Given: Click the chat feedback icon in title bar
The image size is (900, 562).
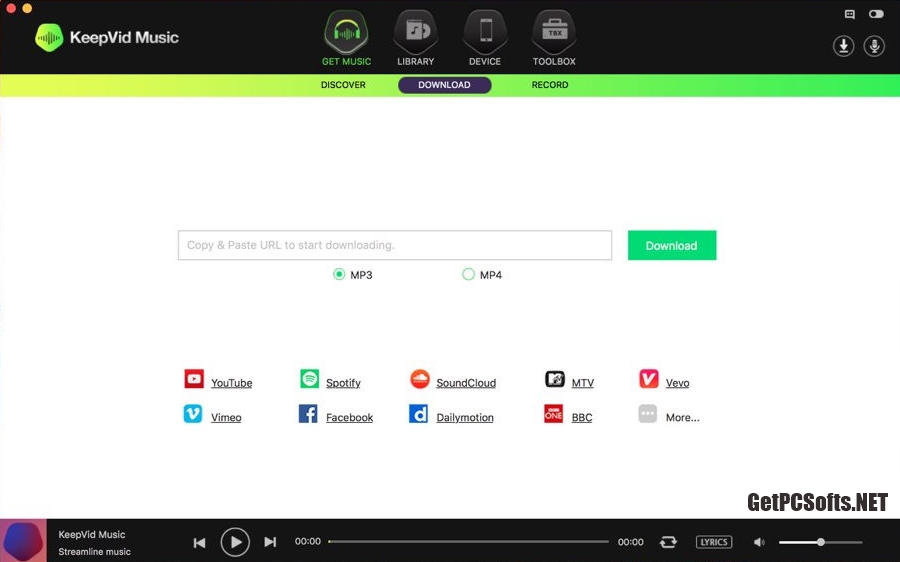Looking at the screenshot, I should (x=850, y=14).
